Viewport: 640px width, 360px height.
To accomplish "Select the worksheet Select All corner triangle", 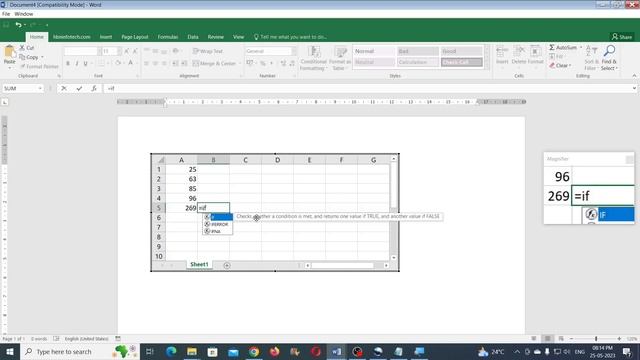I will point(161,160).
